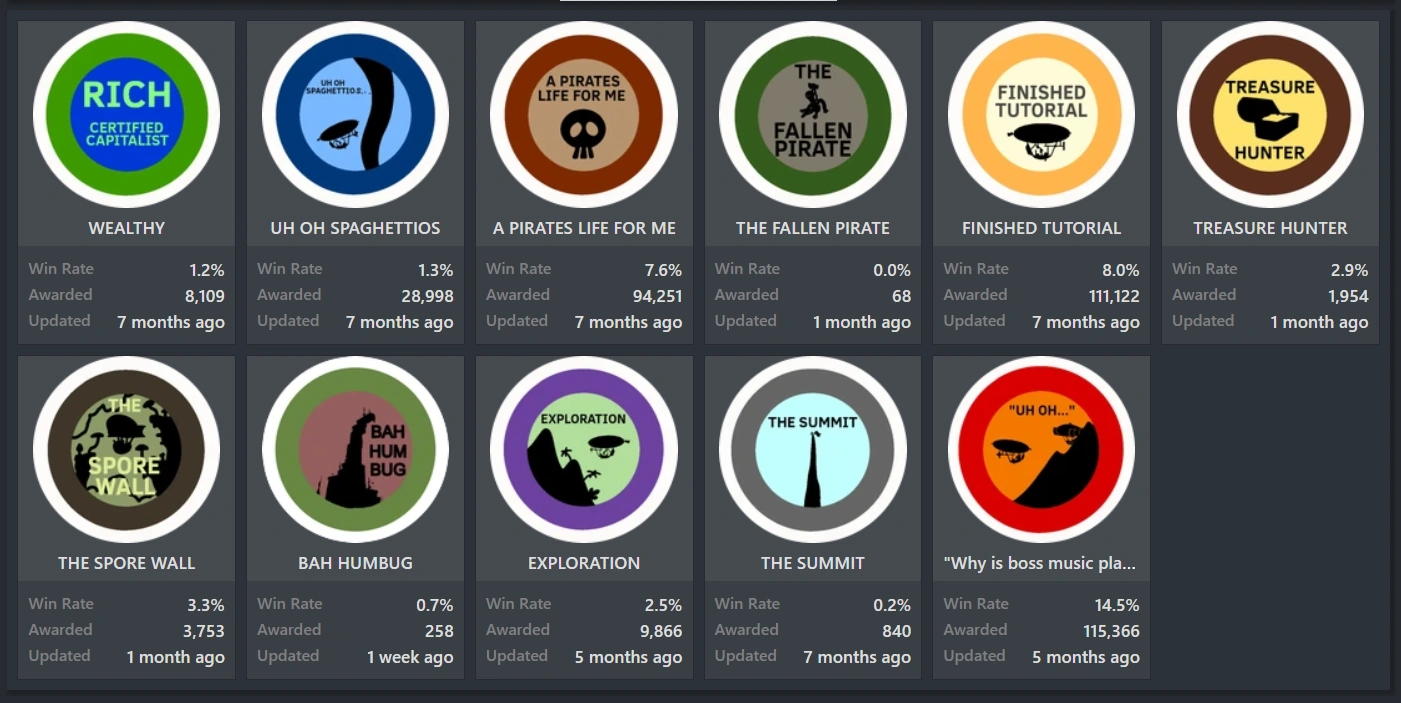The width and height of the screenshot is (1401, 703).
Task: Click the EXPLORATION title label
Action: tap(584, 563)
